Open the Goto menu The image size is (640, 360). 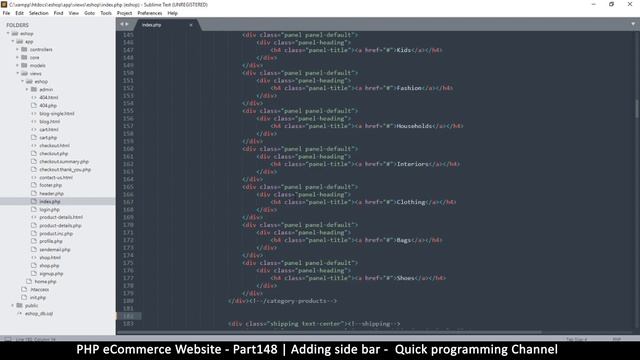click(x=89, y=13)
